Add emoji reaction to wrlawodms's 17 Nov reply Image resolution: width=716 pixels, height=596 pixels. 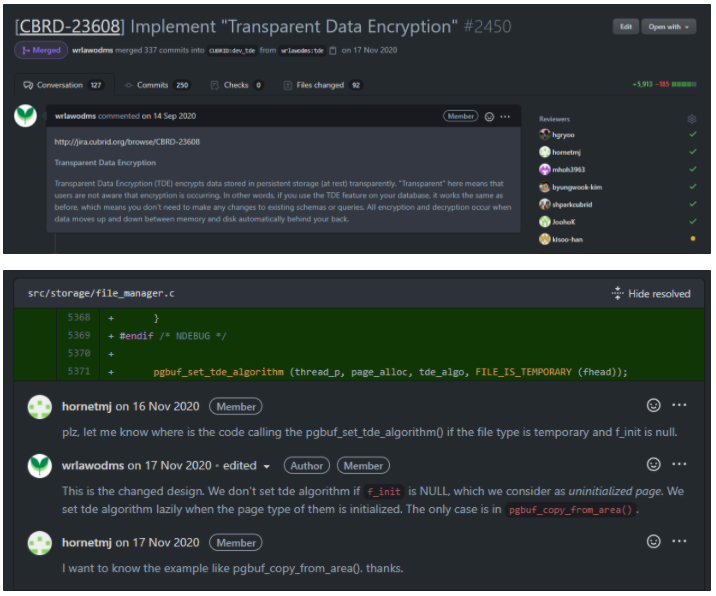click(654, 465)
